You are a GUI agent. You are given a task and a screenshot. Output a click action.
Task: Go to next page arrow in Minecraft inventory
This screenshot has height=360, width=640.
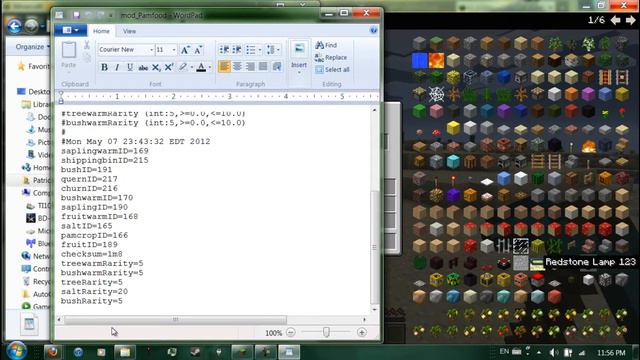point(631,20)
